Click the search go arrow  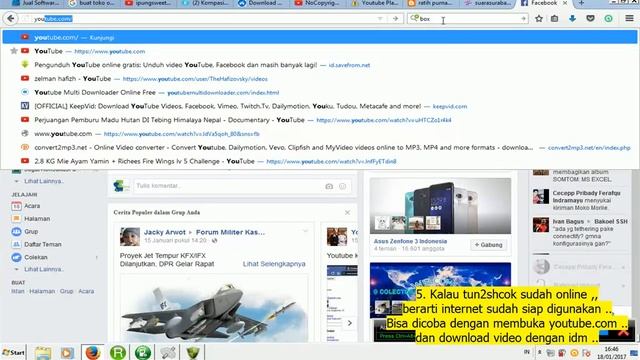(523, 18)
